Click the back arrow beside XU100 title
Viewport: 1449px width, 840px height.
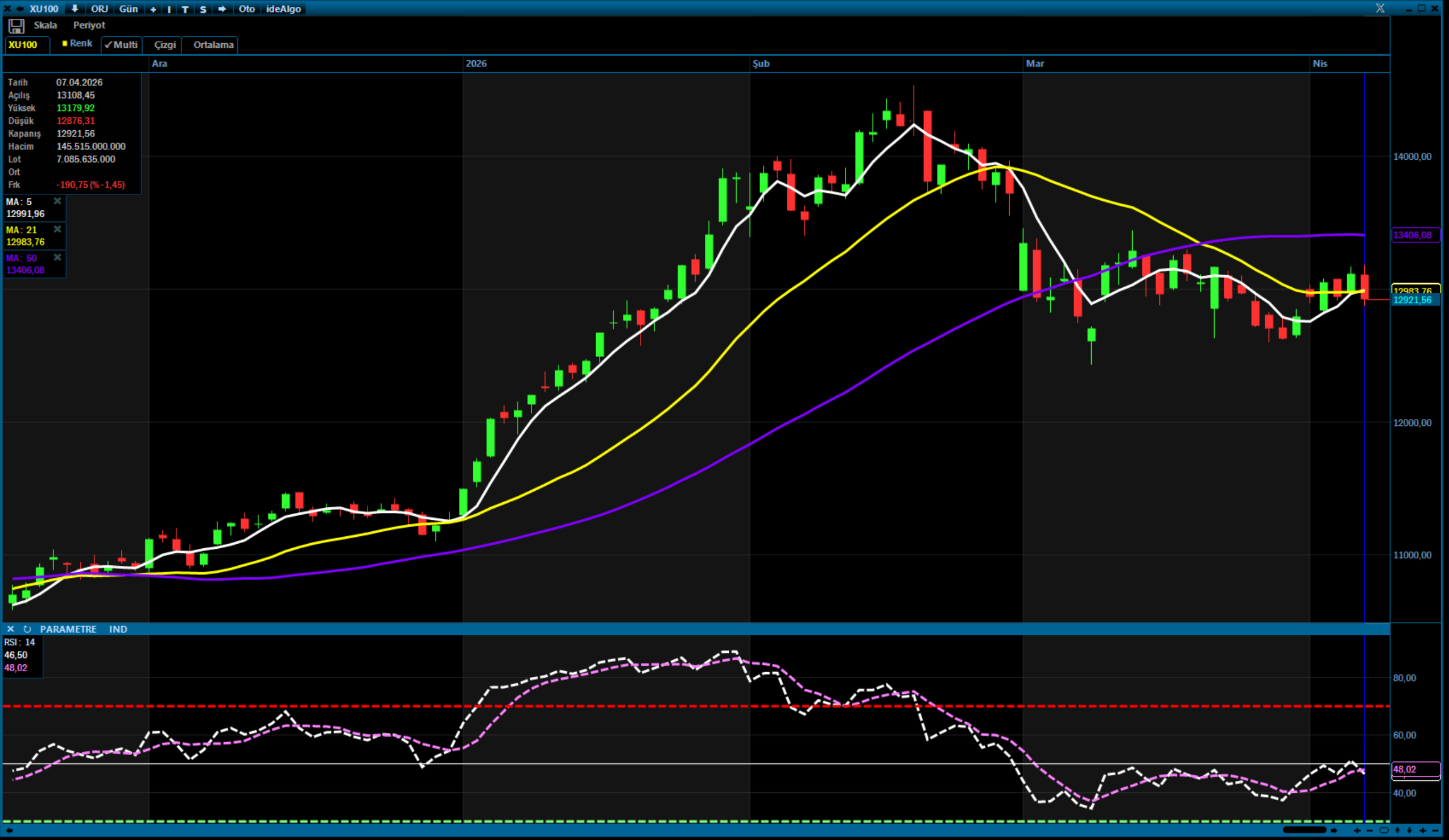point(19,9)
